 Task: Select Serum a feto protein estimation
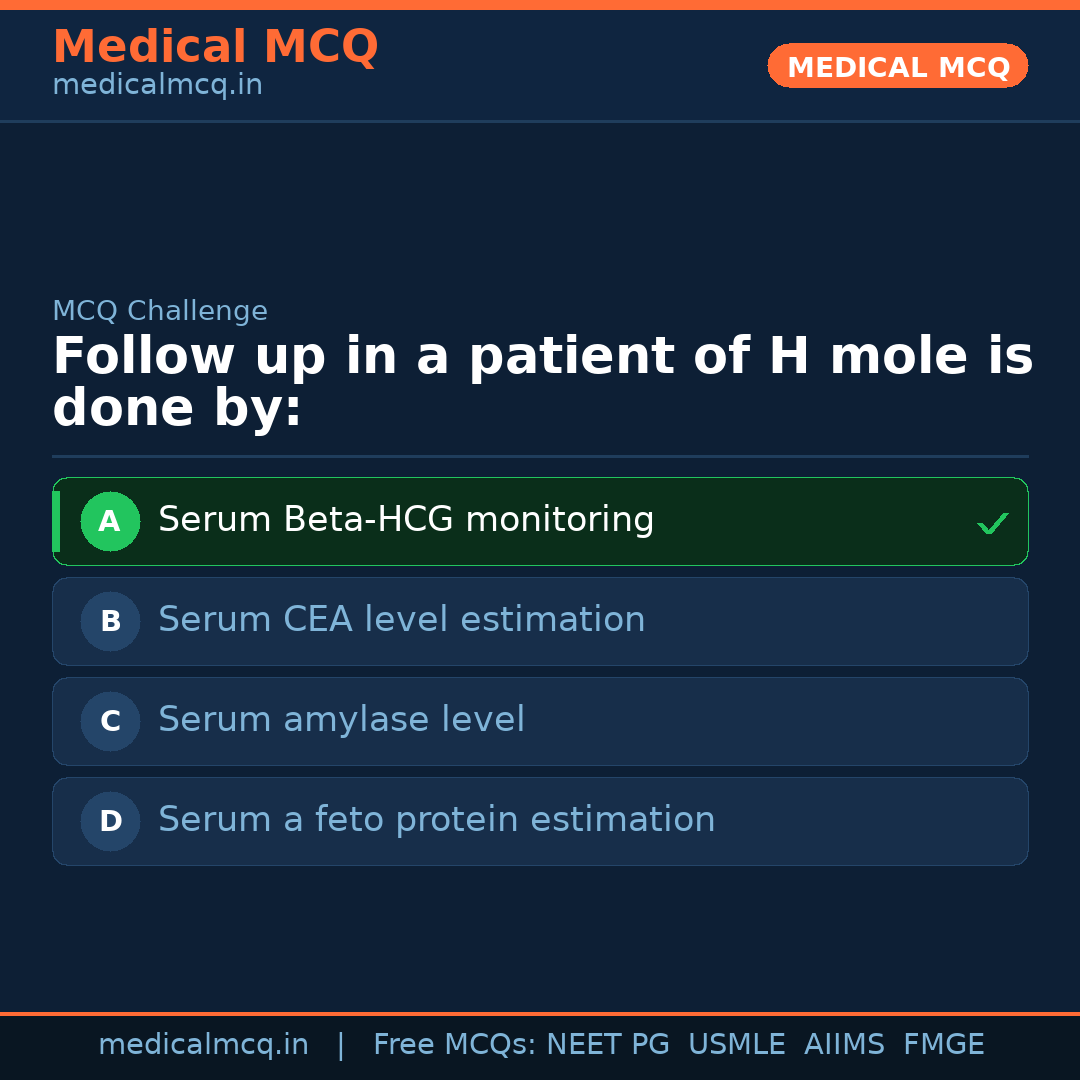(437, 820)
